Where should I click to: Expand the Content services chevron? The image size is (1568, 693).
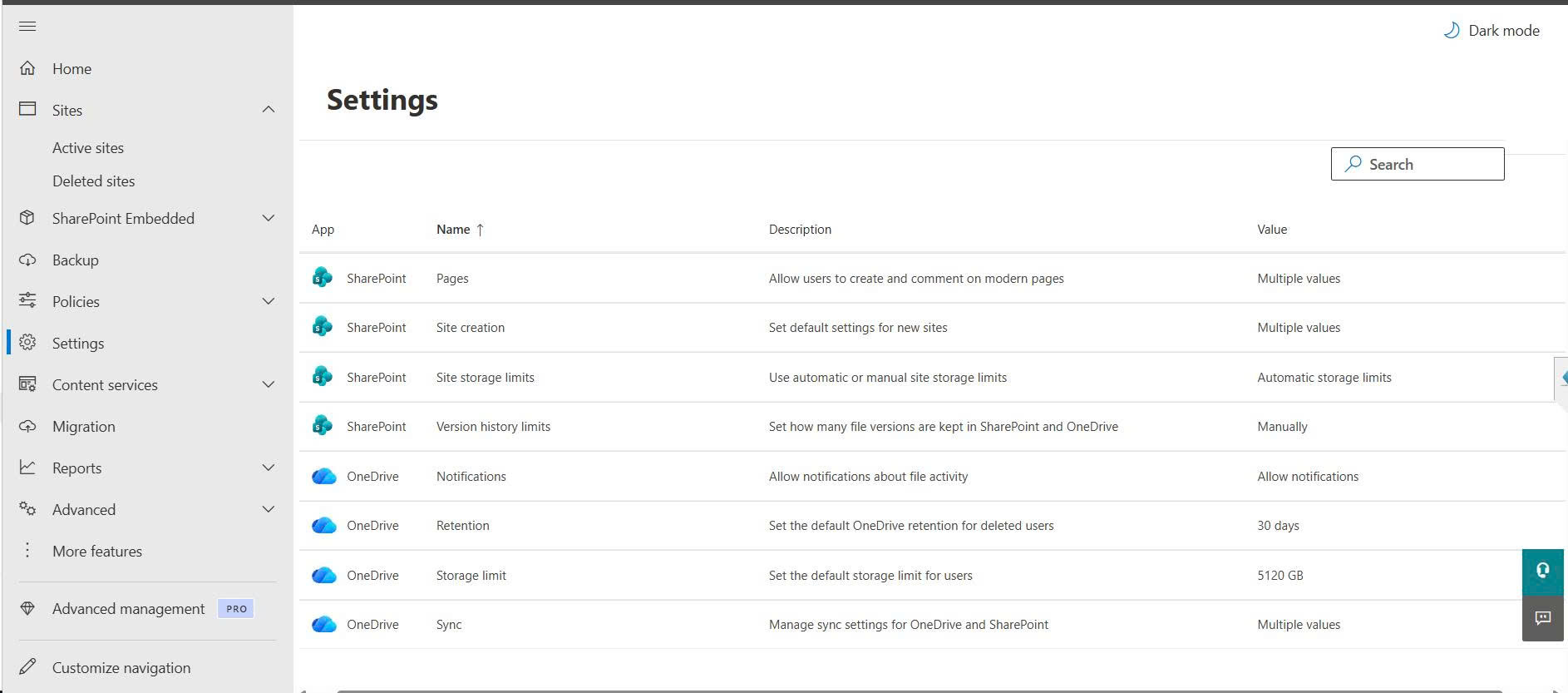click(269, 384)
